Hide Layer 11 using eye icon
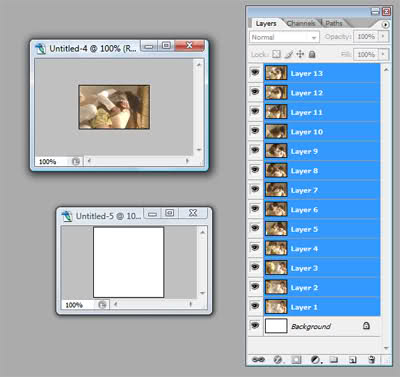The height and width of the screenshot is (377, 400). pos(255,111)
